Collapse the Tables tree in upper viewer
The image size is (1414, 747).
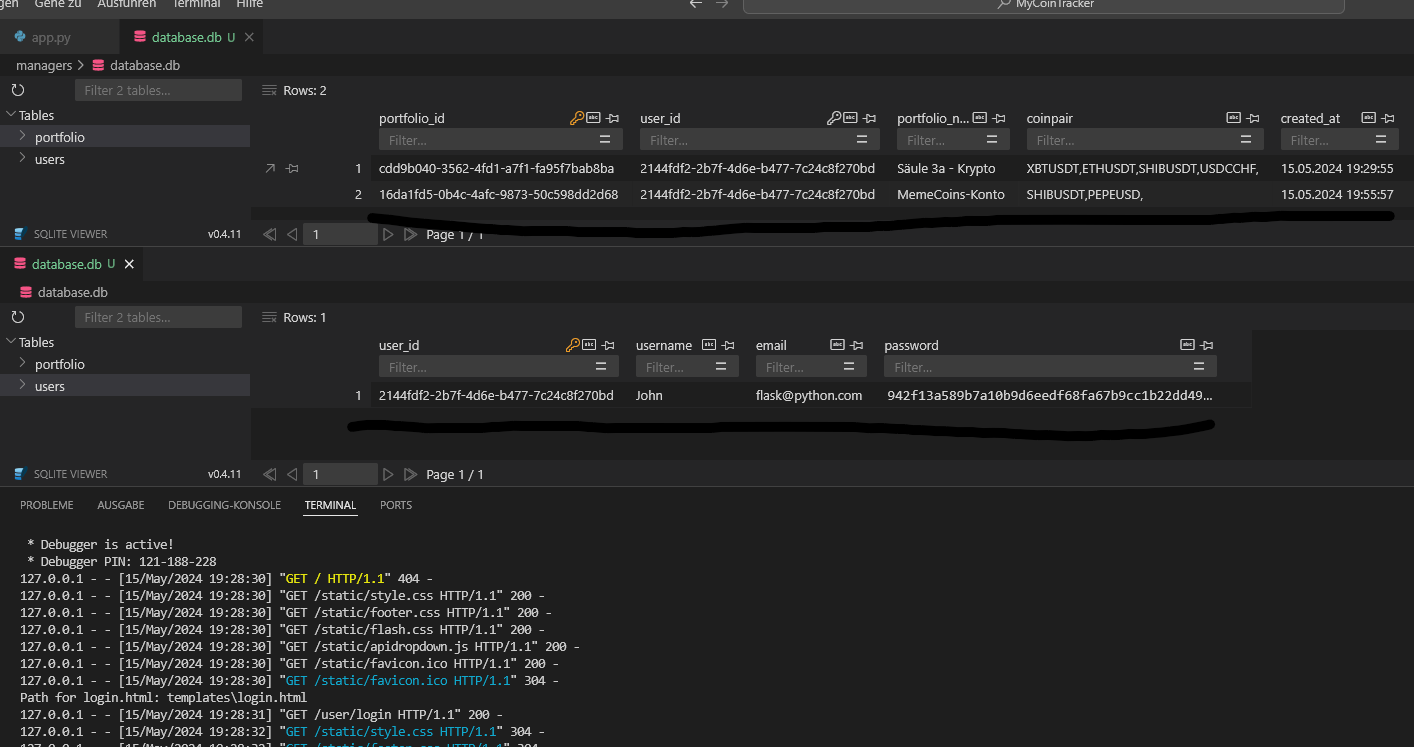11,115
